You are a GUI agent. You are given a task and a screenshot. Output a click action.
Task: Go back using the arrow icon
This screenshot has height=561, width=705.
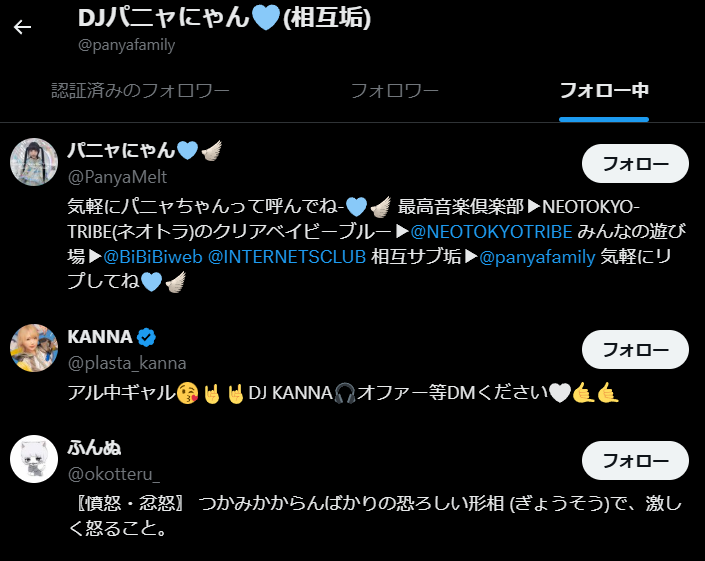click(x=22, y=27)
